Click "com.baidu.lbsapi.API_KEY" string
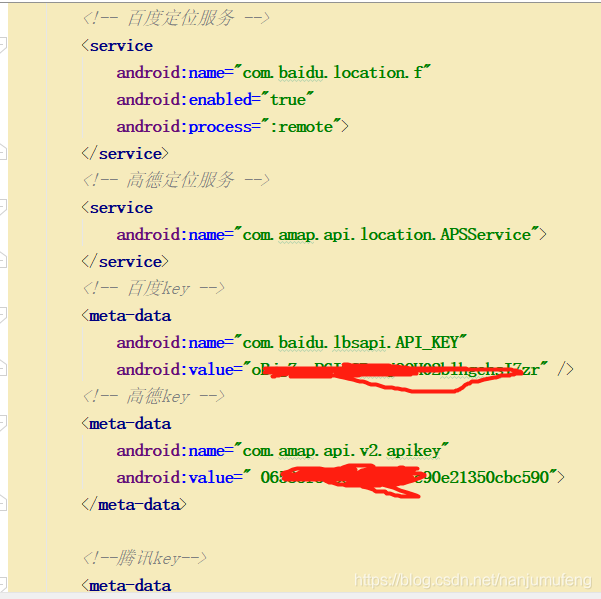This screenshot has width=601, height=599. point(350,342)
